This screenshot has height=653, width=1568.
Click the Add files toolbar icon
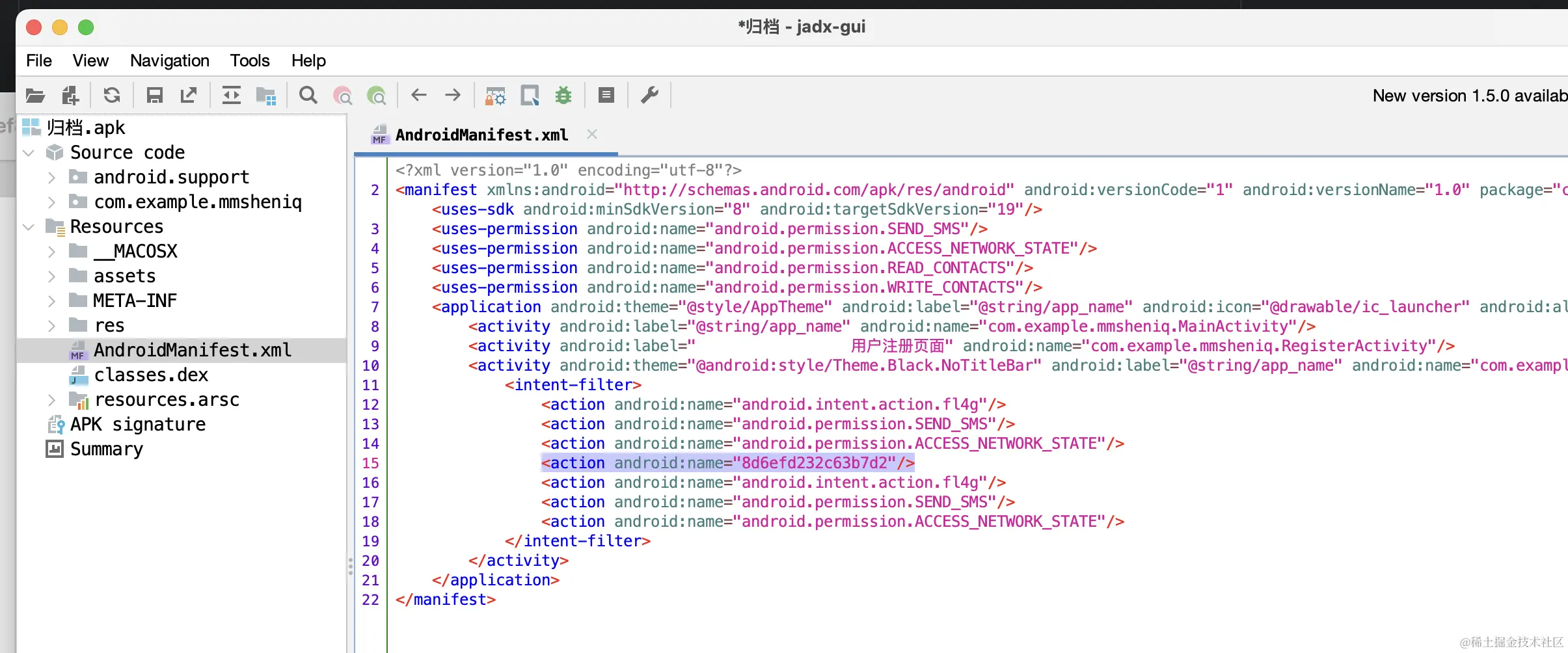(70, 96)
